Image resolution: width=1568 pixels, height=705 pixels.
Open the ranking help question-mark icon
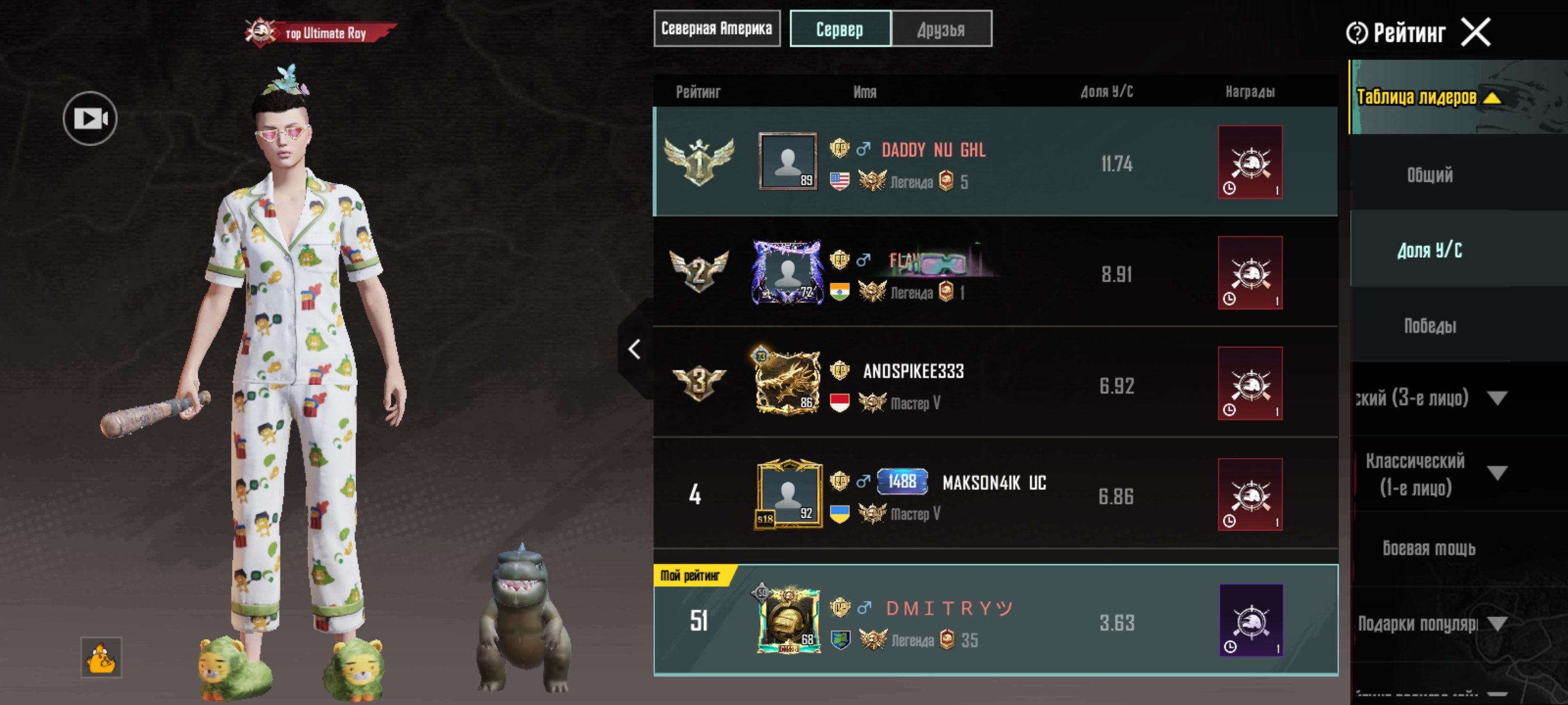tap(1356, 33)
